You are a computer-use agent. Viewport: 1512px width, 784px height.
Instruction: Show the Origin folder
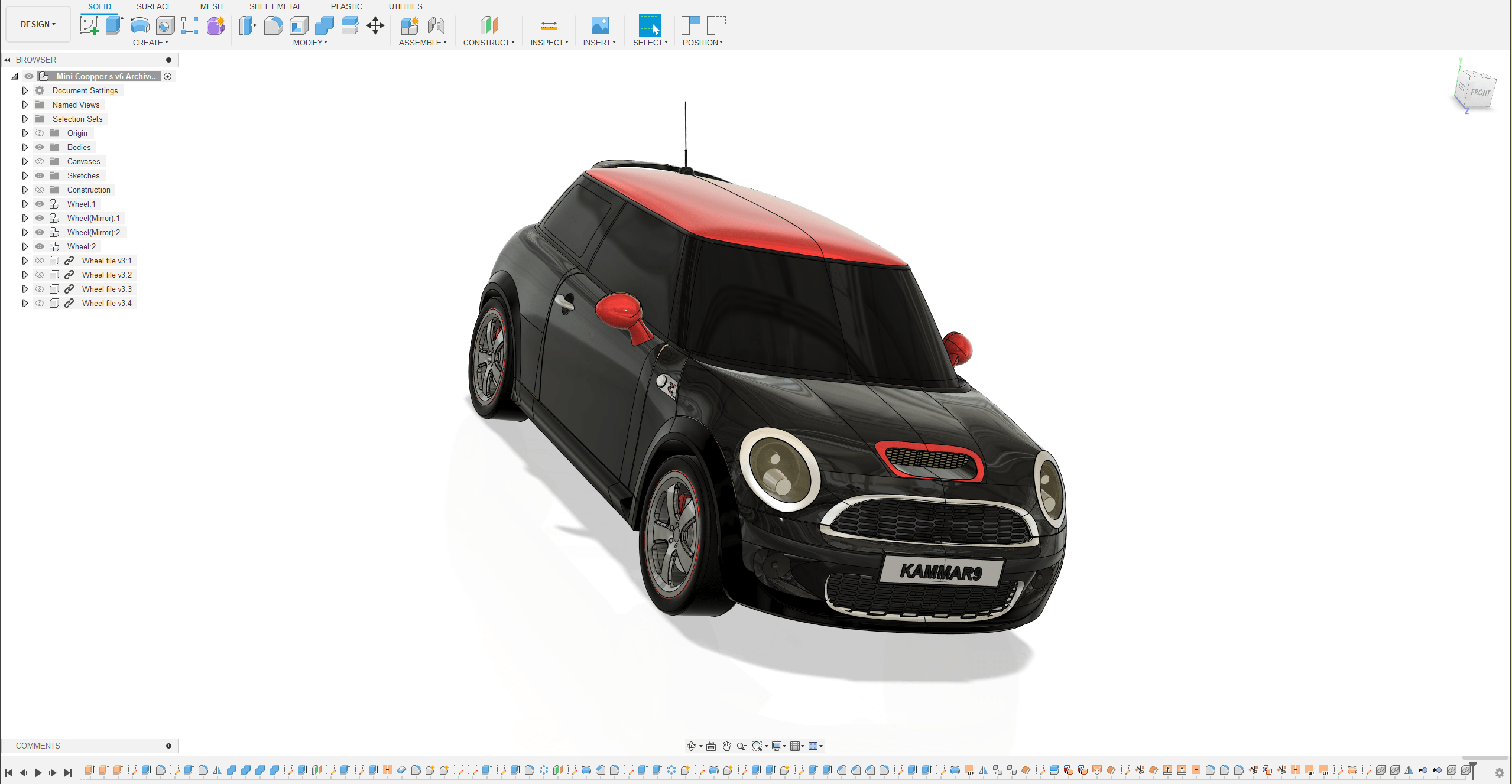[x=40, y=133]
